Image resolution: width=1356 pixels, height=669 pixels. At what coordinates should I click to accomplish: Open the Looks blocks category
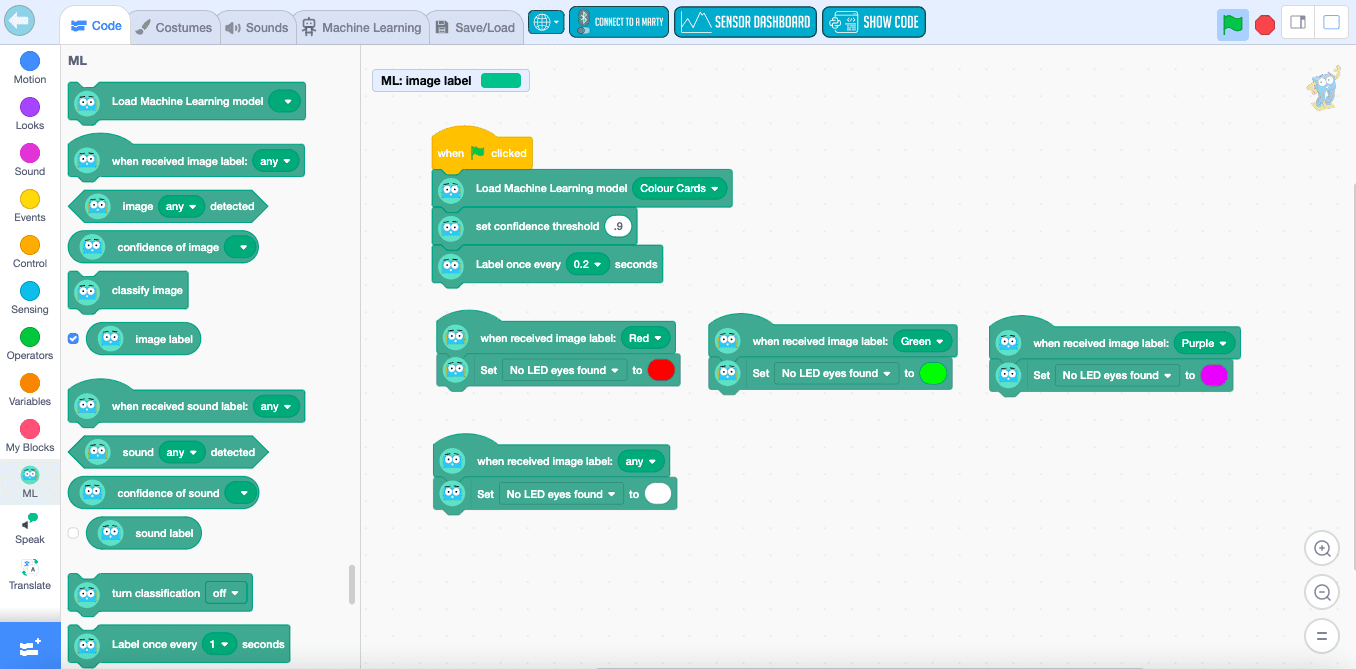click(x=30, y=114)
